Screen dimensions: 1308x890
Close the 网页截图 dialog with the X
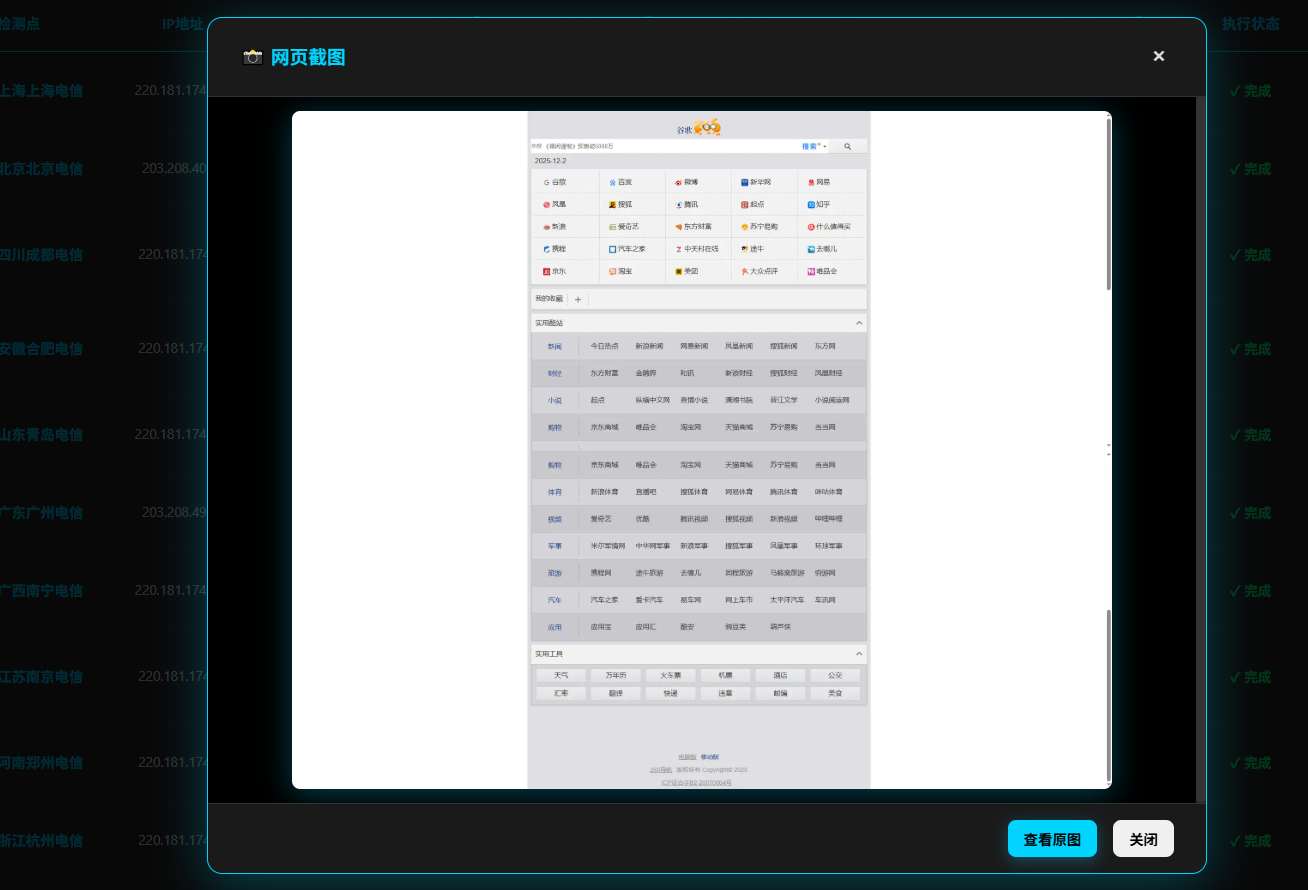tap(1158, 56)
